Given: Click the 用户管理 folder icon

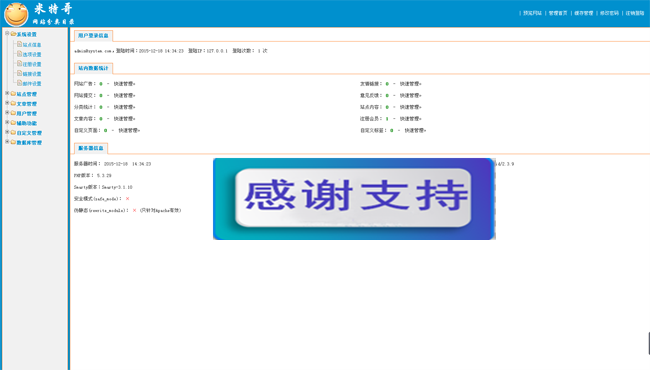Looking at the screenshot, I should pos(13,113).
